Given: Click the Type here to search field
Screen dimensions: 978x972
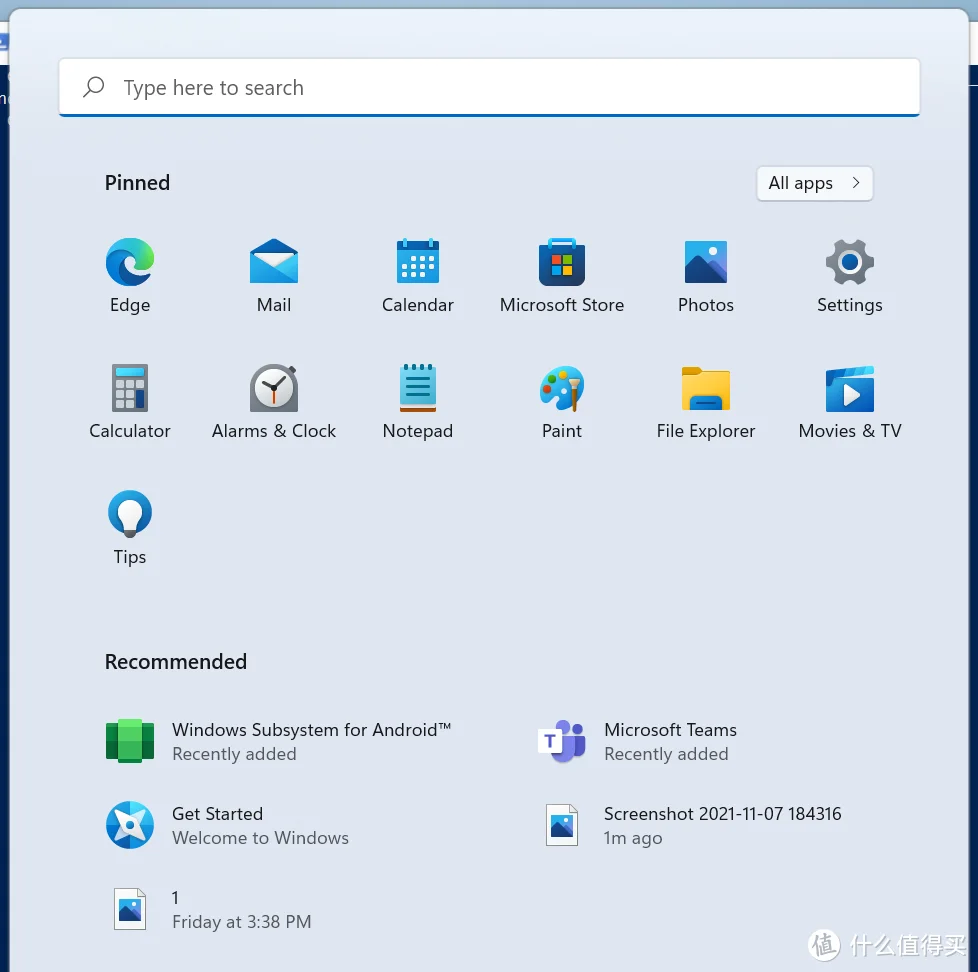Looking at the screenshot, I should 489,87.
